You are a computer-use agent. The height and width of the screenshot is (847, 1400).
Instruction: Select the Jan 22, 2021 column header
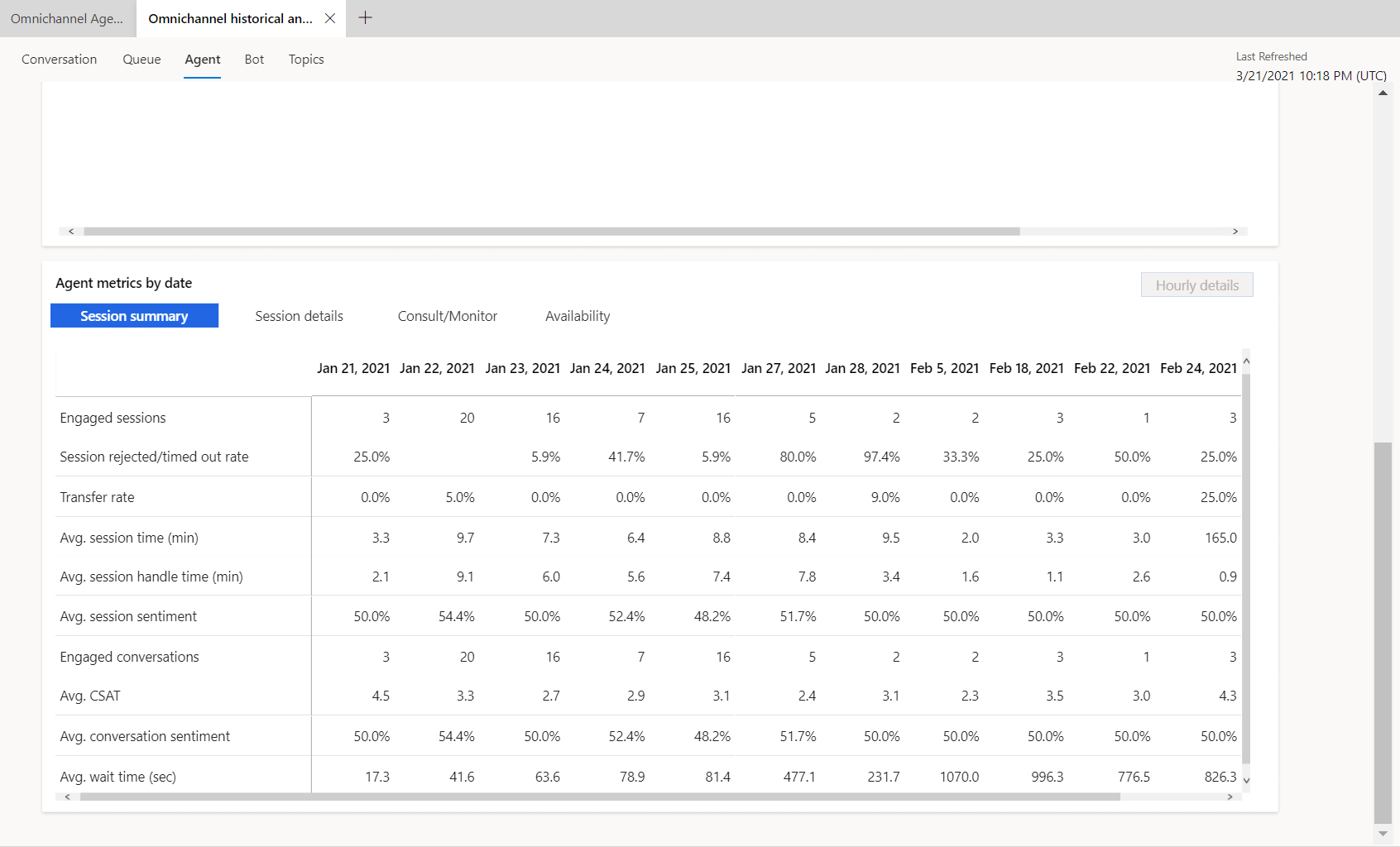tap(437, 368)
